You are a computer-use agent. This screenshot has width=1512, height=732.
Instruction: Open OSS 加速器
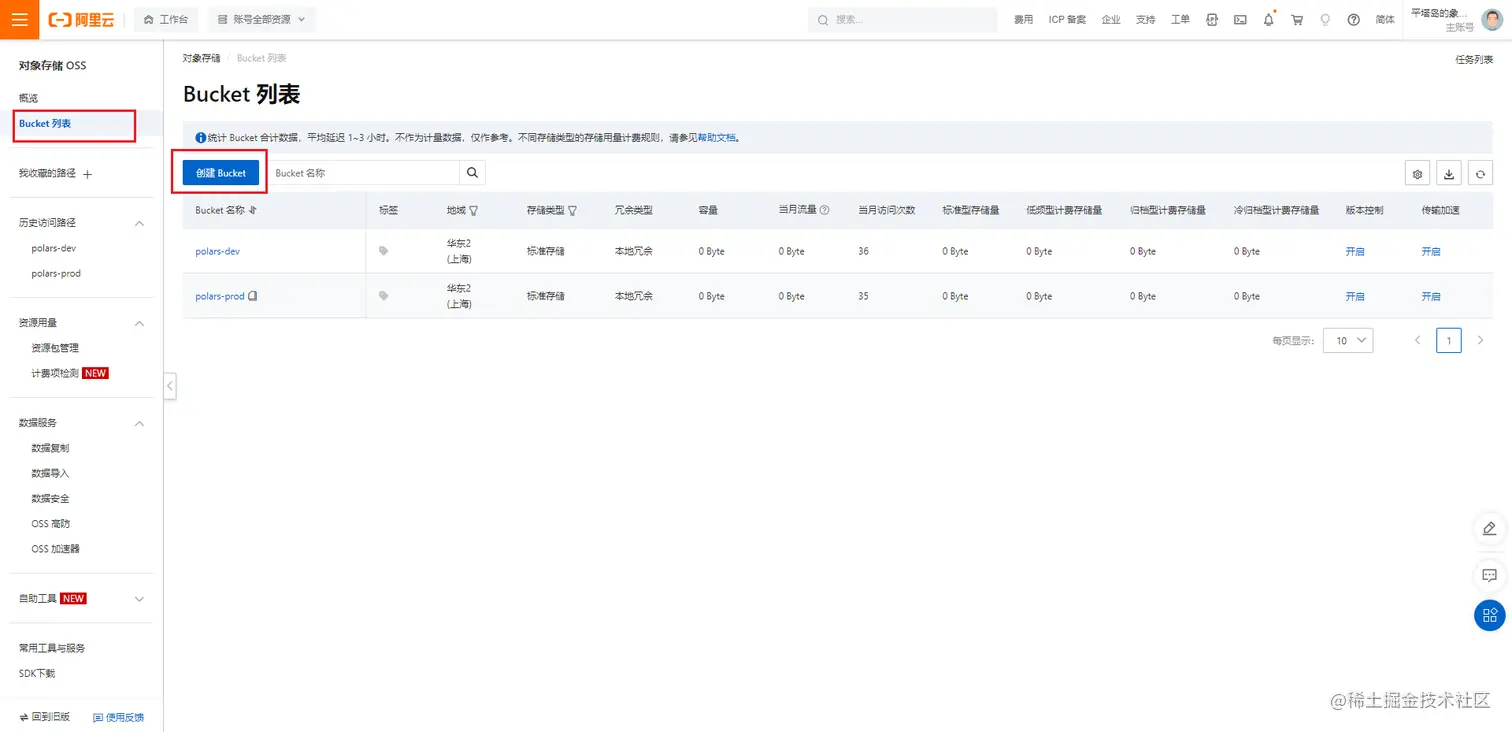click(55, 548)
